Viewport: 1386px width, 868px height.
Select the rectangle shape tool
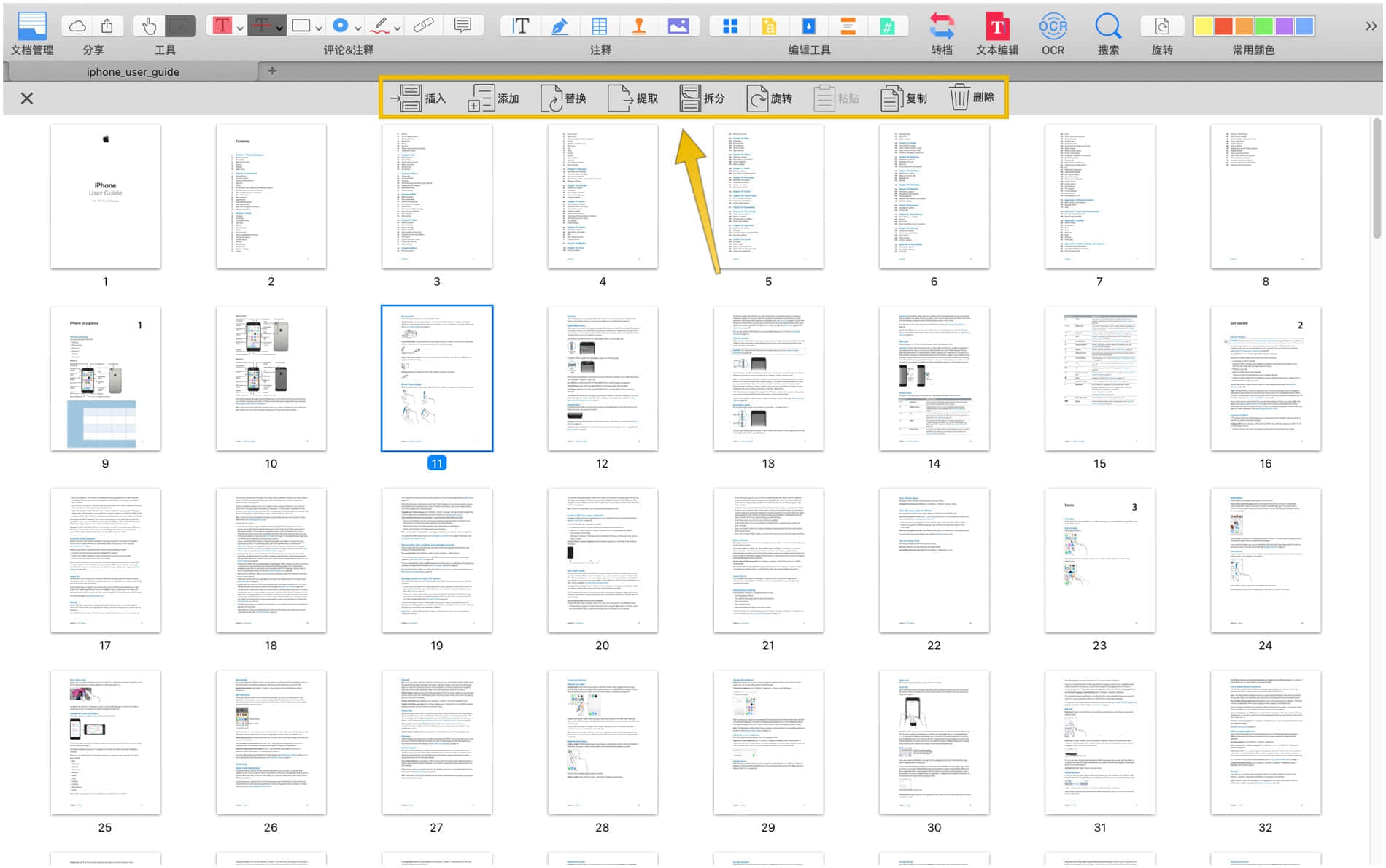[x=301, y=26]
